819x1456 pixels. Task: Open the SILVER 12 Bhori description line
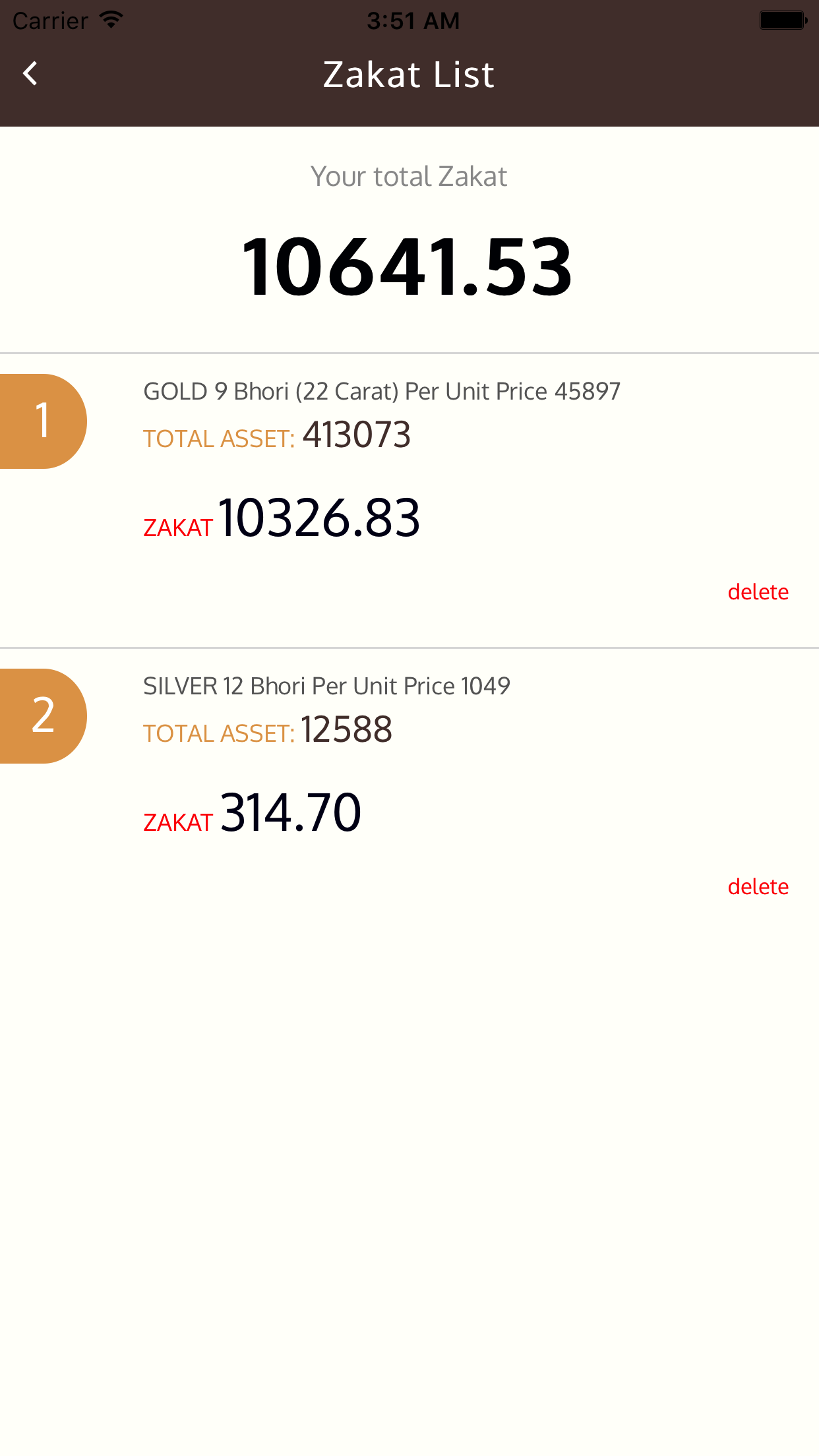click(326, 686)
